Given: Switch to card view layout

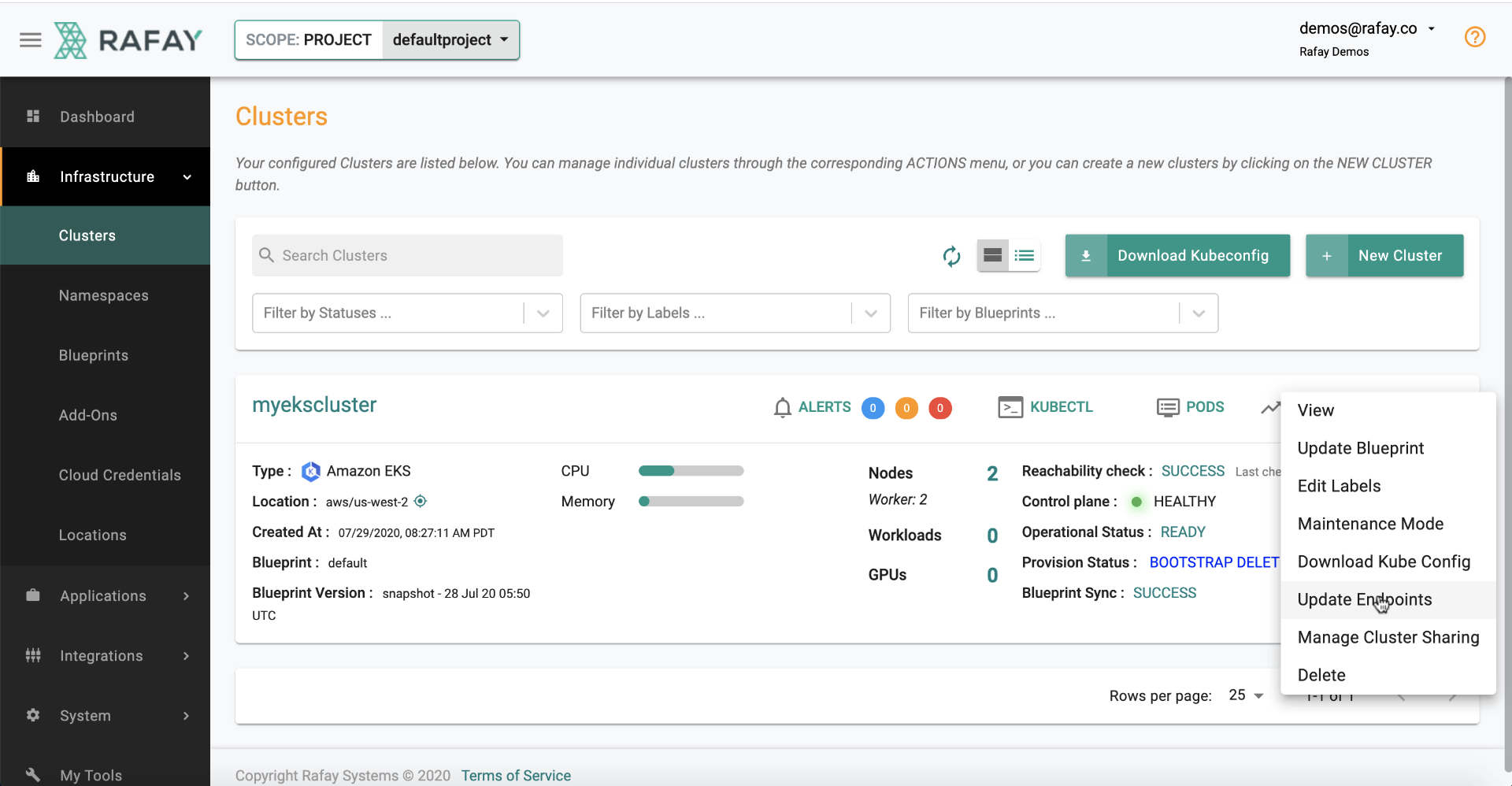Looking at the screenshot, I should (x=993, y=255).
